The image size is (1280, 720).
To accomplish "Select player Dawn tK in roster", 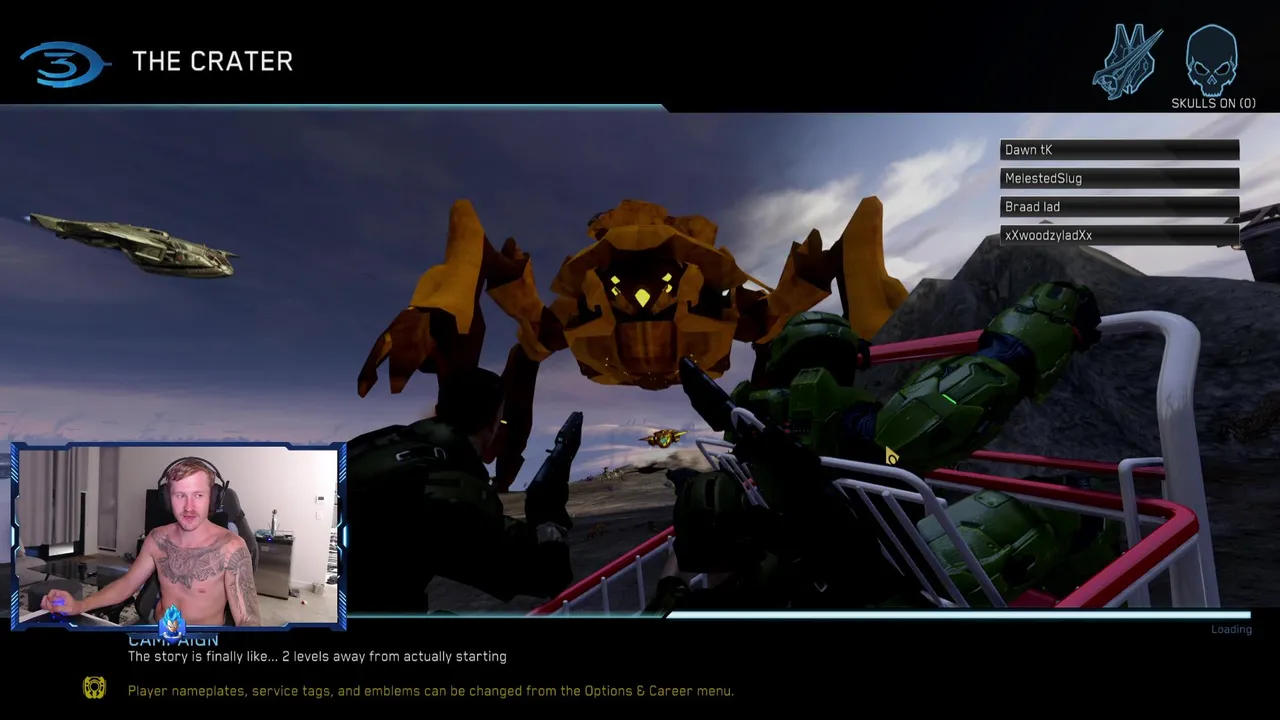I will pos(1120,150).
